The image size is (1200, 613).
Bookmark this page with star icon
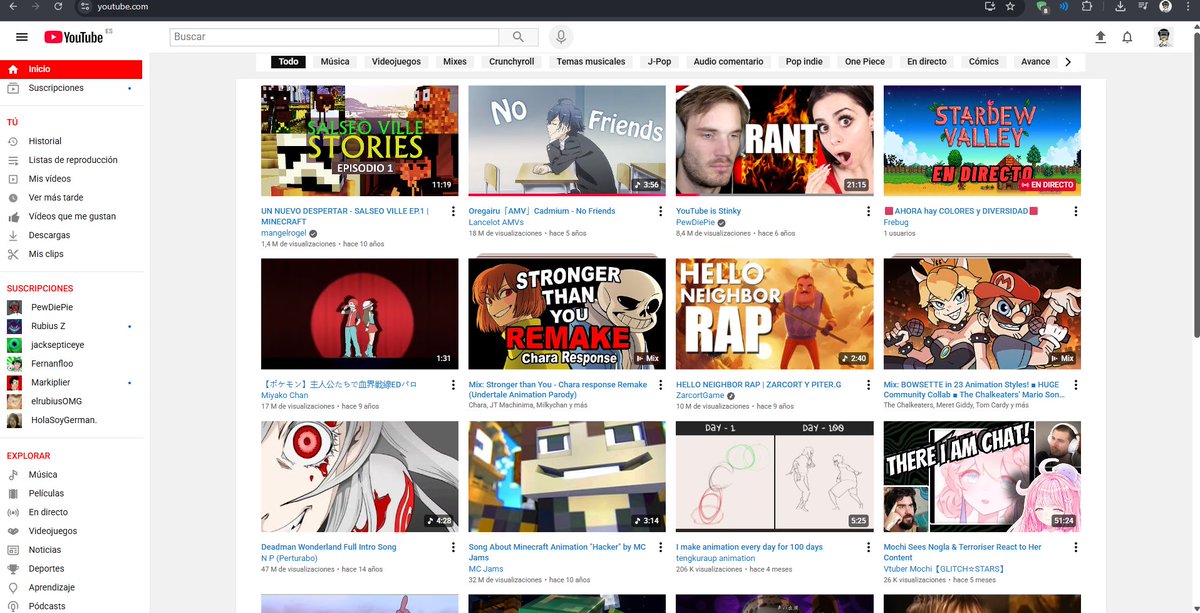[1011, 6]
